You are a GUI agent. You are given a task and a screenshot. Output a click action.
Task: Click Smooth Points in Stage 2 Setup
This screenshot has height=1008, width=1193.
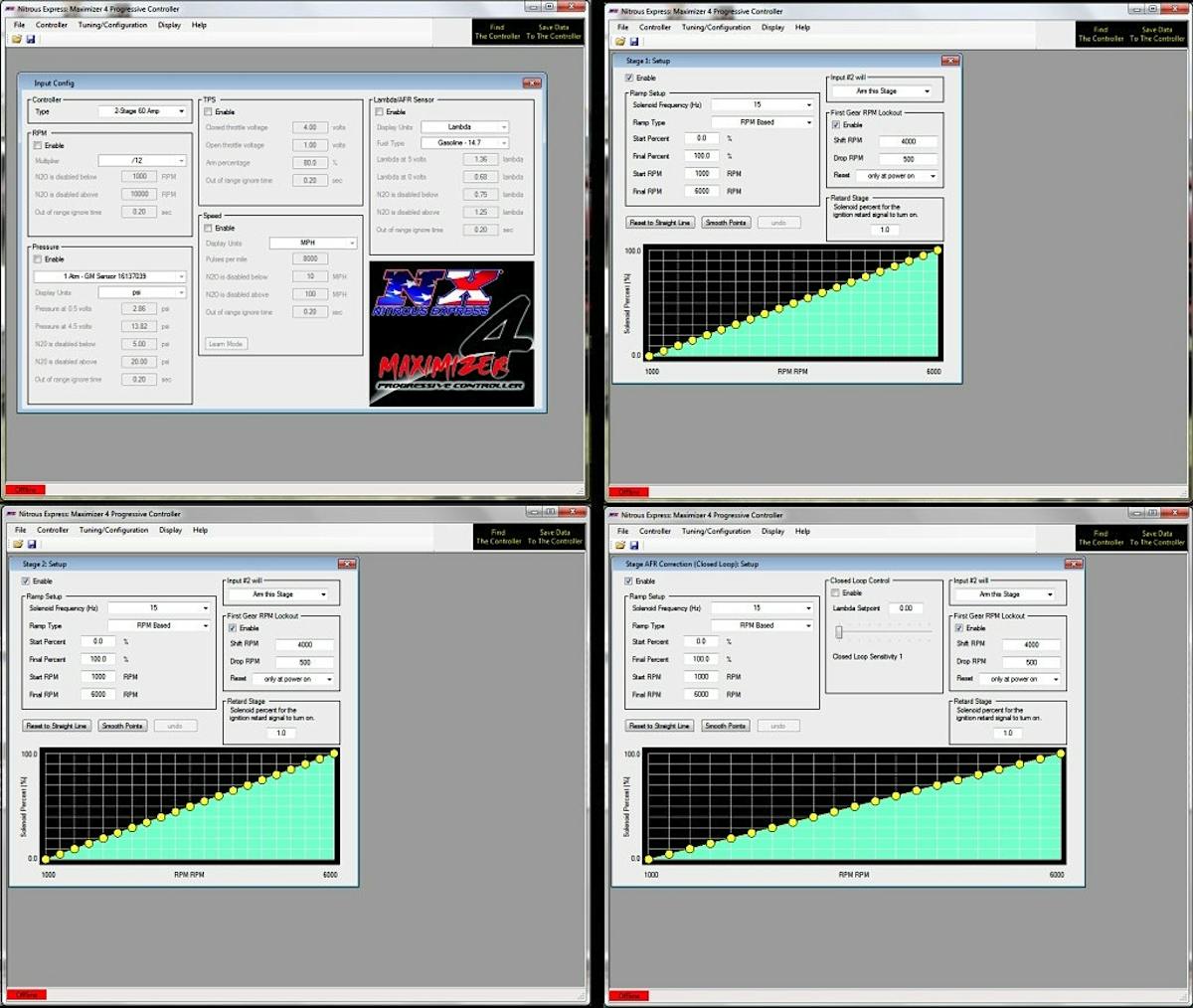tap(122, 726)
